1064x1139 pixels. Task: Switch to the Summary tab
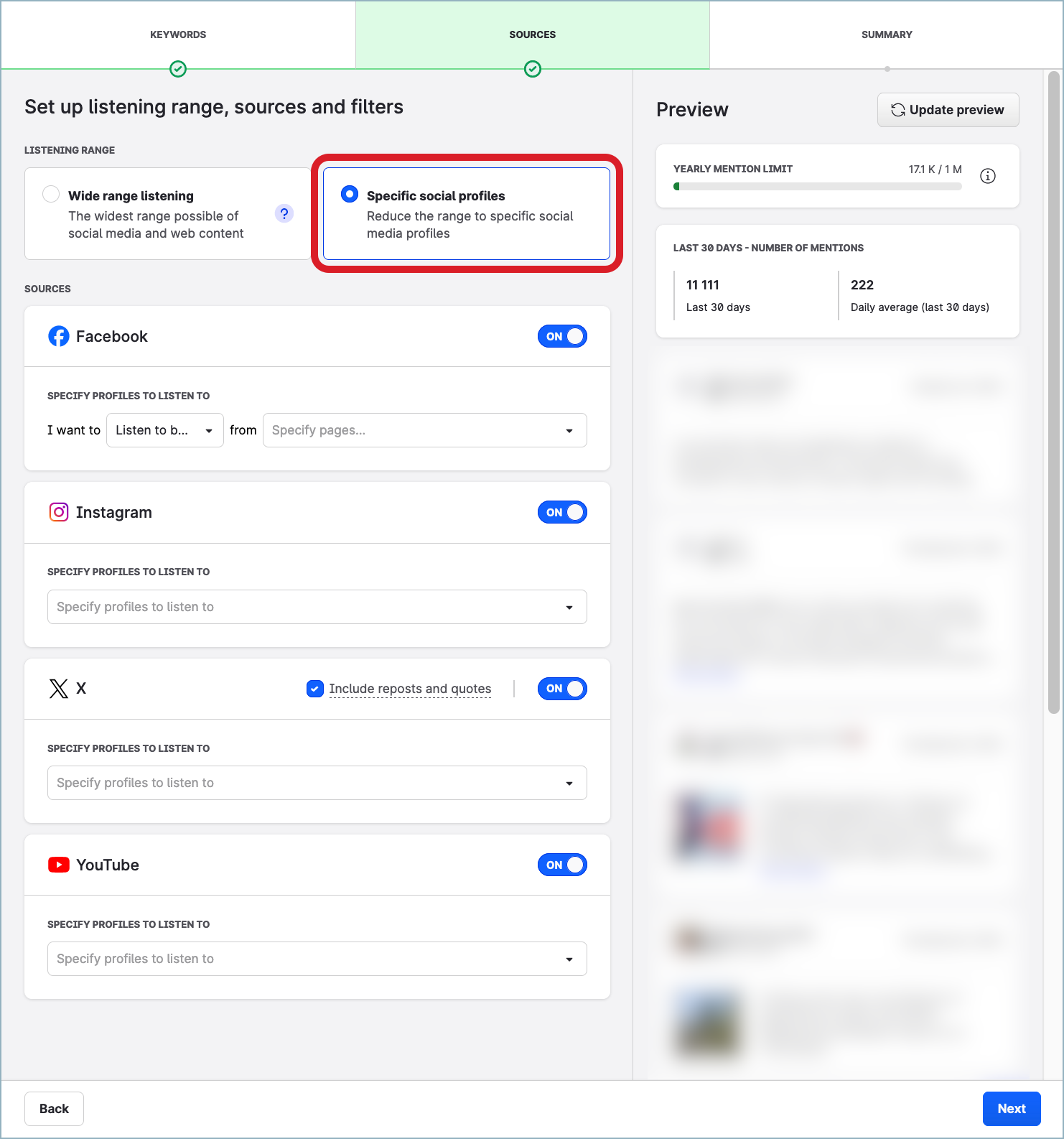(x=887, y=34)
